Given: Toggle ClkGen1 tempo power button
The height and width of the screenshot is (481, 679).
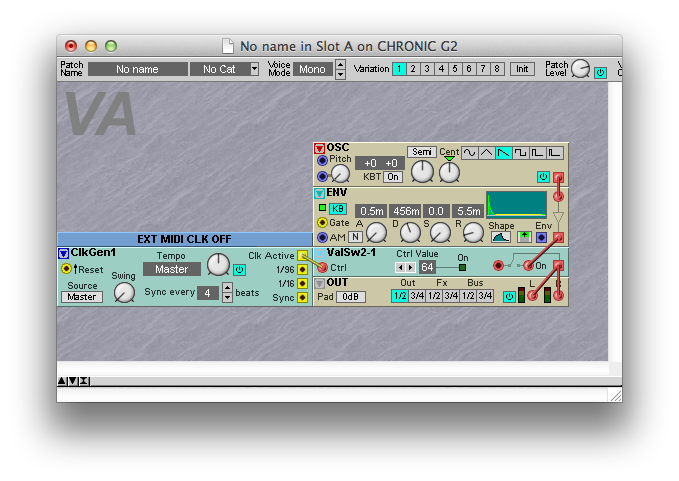Looking at the screenshot, I should click(239, 269).
